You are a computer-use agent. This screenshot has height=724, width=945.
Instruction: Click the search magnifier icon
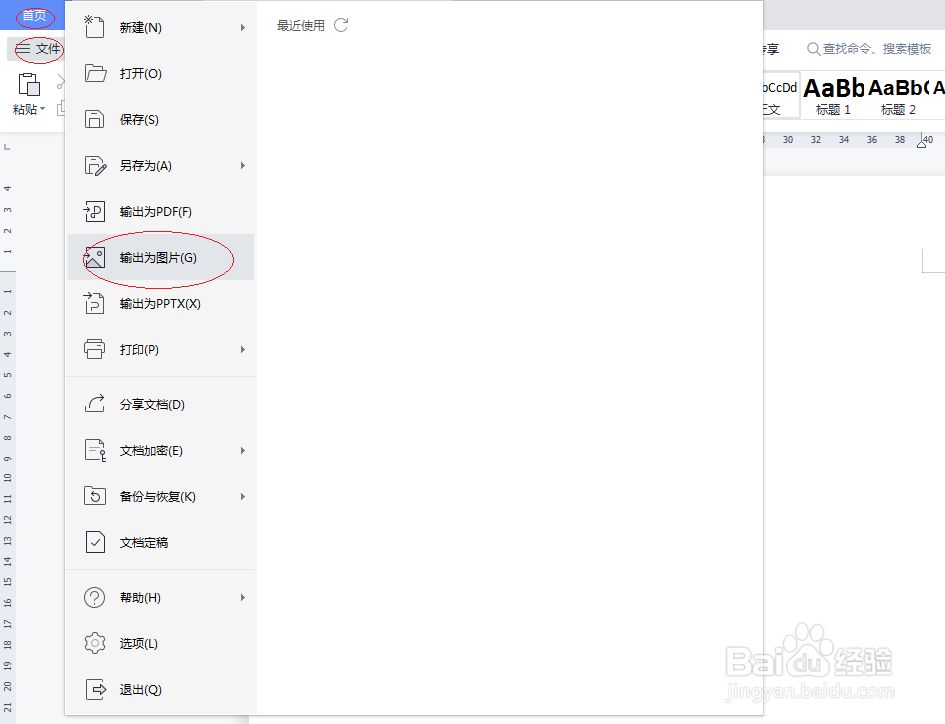click(813, 49)
